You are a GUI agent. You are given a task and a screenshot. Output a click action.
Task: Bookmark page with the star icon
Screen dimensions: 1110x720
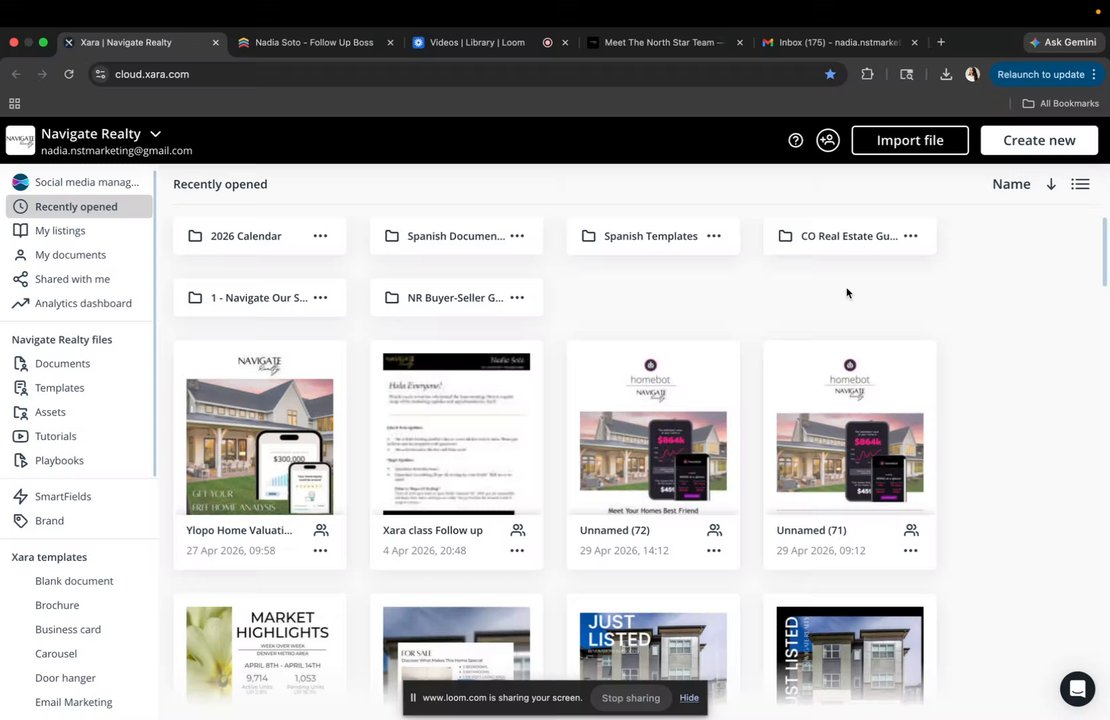pos(830,74)
